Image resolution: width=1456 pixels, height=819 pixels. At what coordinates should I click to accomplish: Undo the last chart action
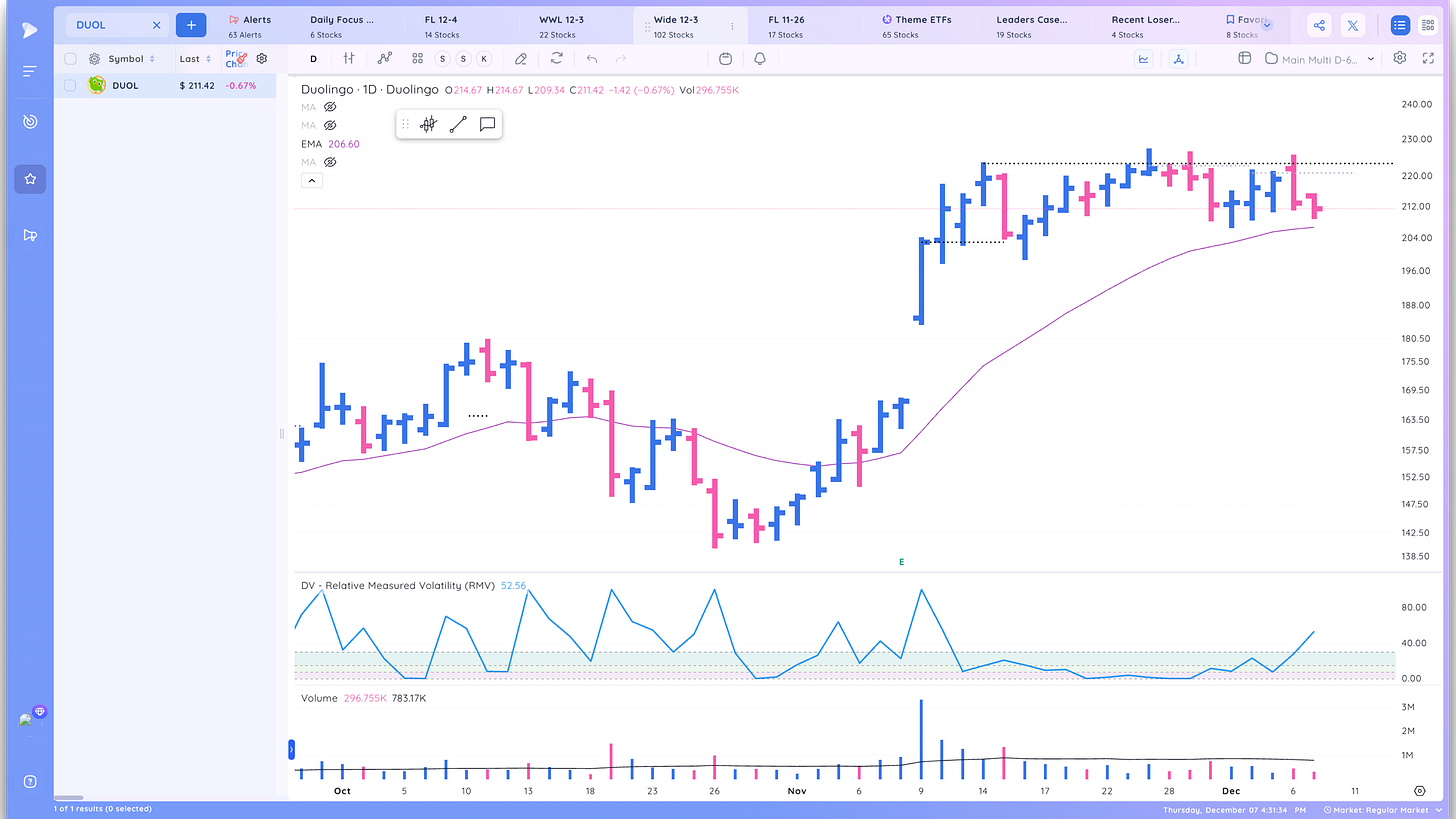(x=592, y=59)
